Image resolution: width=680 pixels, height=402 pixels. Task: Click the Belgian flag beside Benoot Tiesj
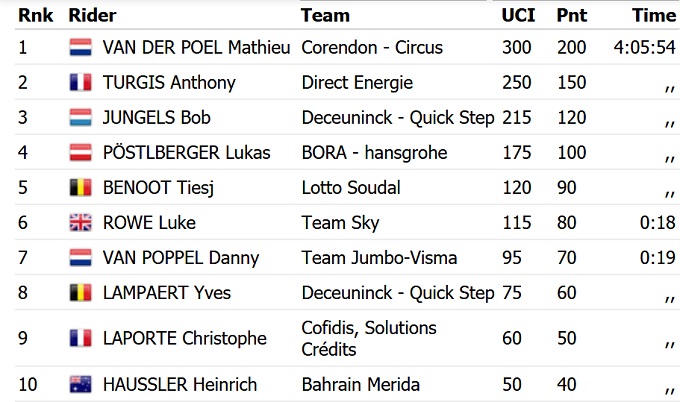pos(80,188)
